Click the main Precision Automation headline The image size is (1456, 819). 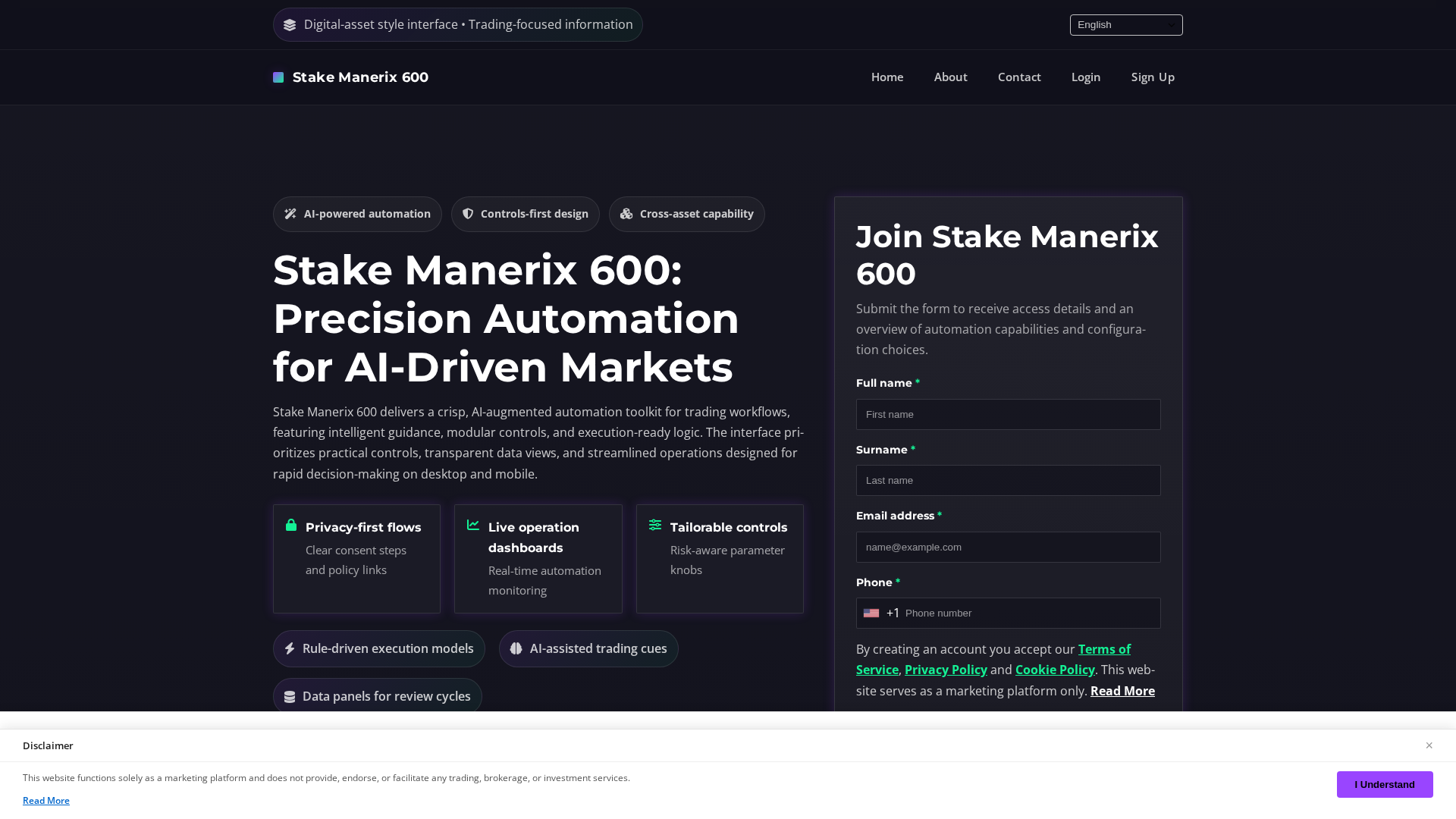[x=506, y=318]
